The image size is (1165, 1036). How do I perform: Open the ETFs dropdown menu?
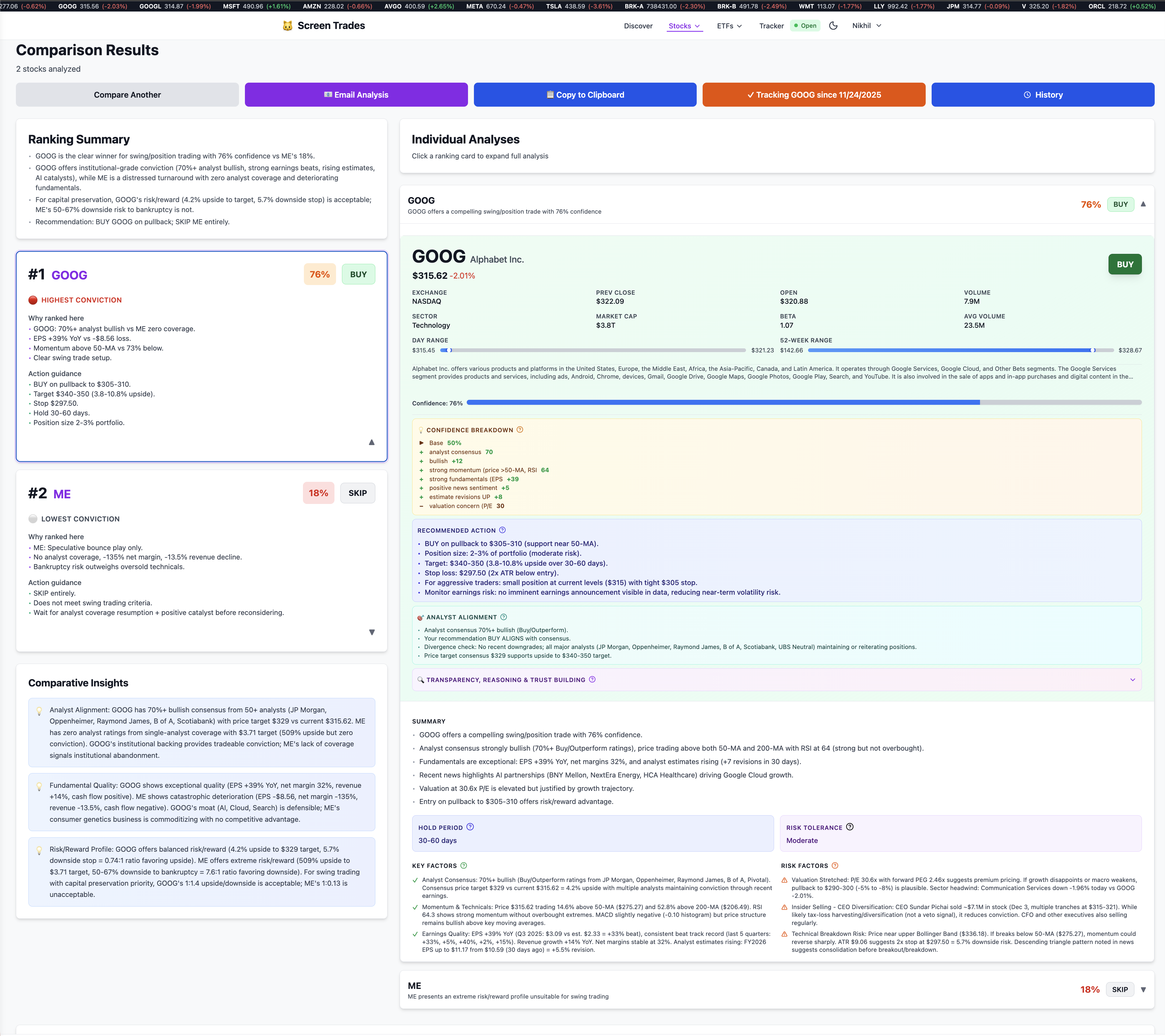tap(729, 26)
